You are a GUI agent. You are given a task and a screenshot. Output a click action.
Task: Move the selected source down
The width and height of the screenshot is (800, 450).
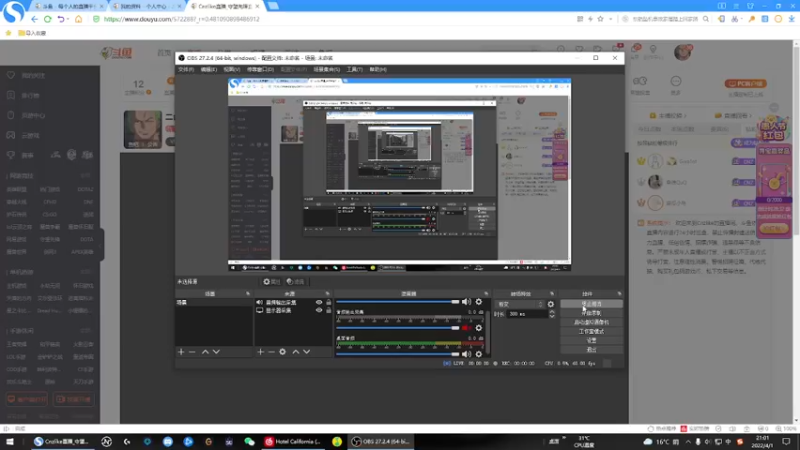point(307,352)
